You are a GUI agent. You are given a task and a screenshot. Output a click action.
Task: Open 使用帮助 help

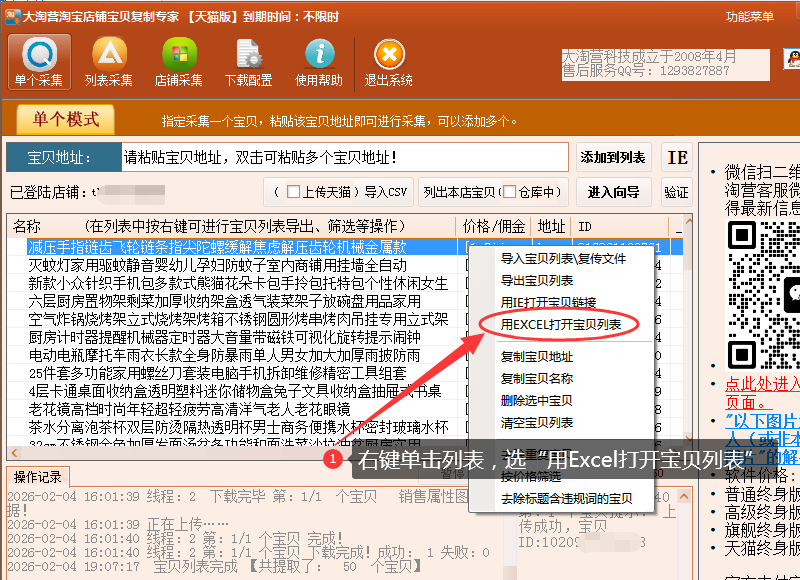[x=318, y=62]
